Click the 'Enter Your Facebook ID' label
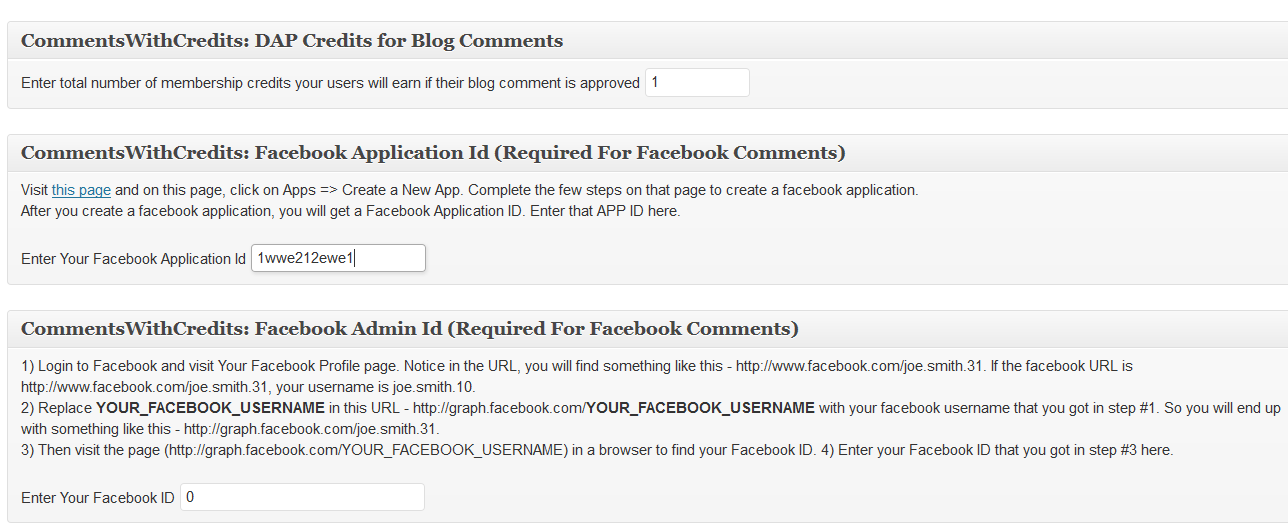Screen dimensions: 1288x524 98,498
